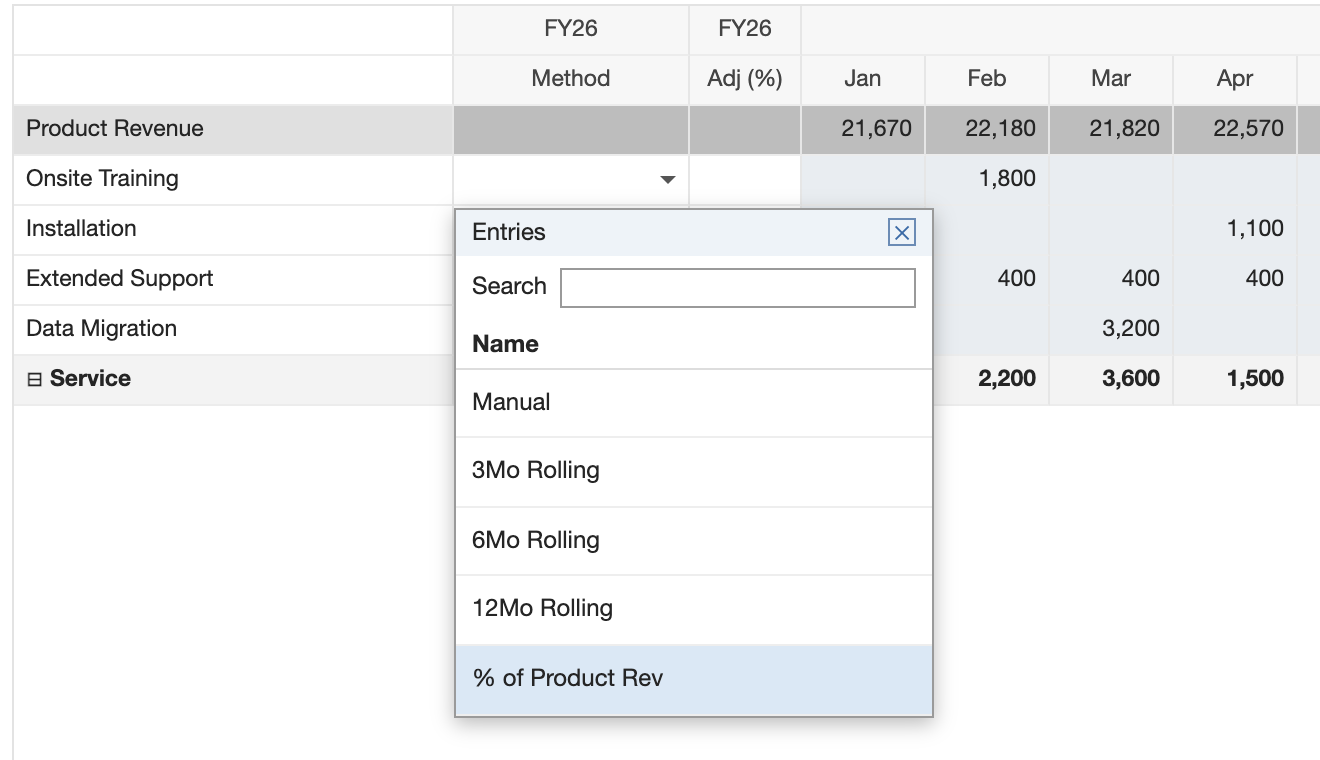
Task: Choose % of Product Rev entry
Action: tap(693, 679)
